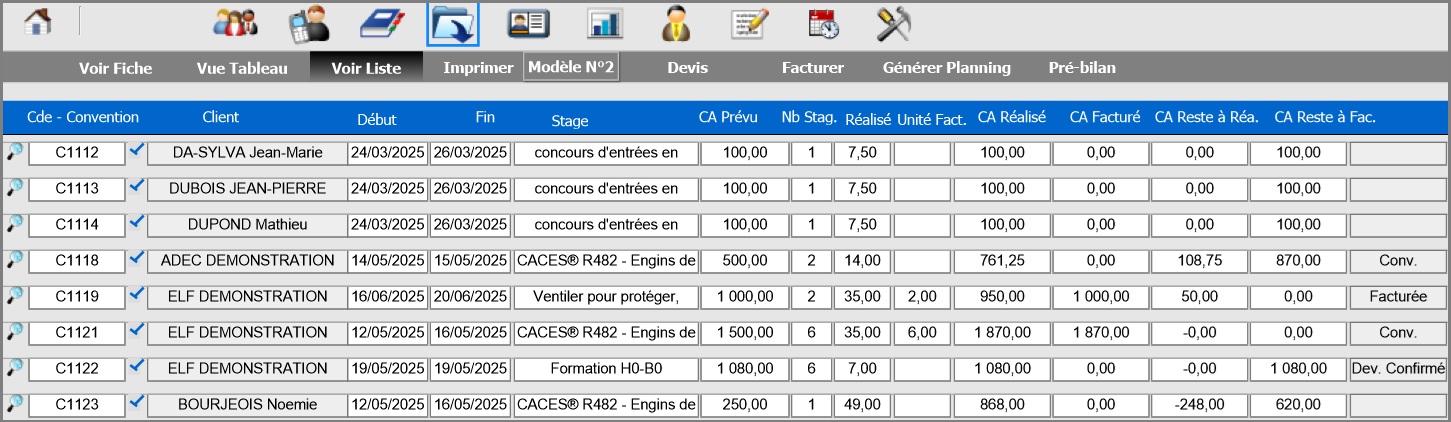Toggle the checkmark on row C1123
1451x422 pixels.
tap(137, 402)
